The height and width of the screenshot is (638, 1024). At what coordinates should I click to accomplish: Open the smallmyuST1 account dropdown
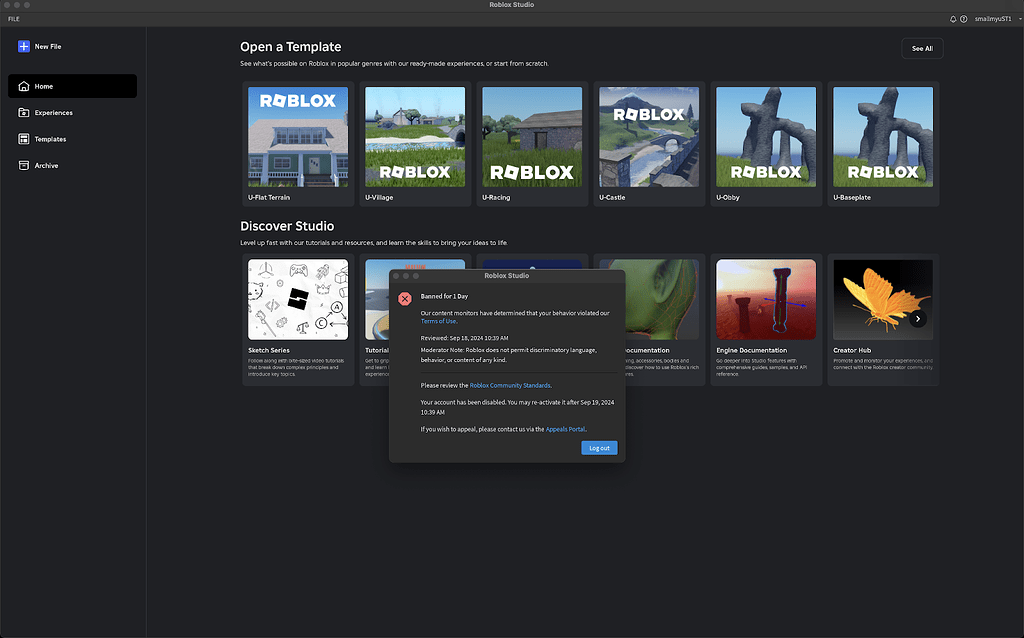click(x=993, y=18)
